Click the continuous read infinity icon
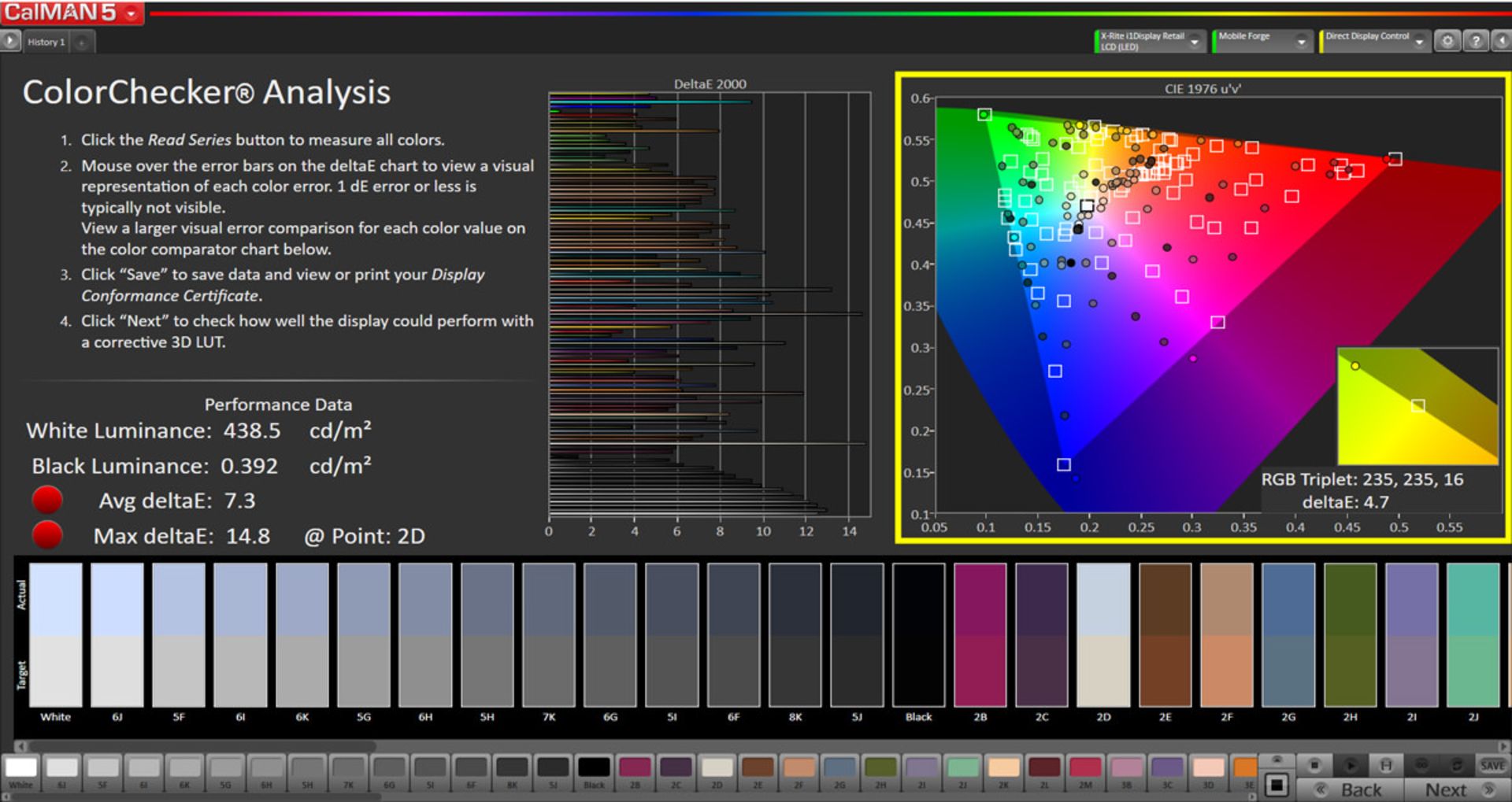Image resolution: width=1512 pixels, height=802 pixels. (1421, 765)
